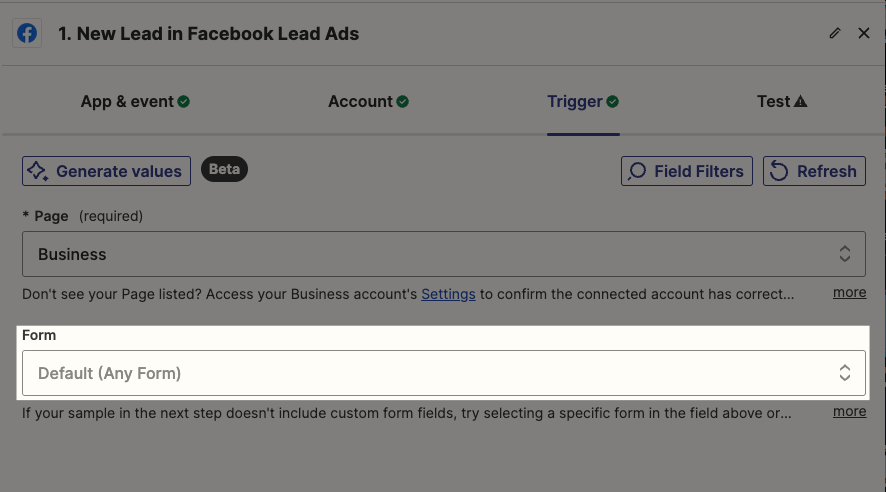
Task: Open the Settings link in help text
Action: pyautogui.click(x=448, y=294)
